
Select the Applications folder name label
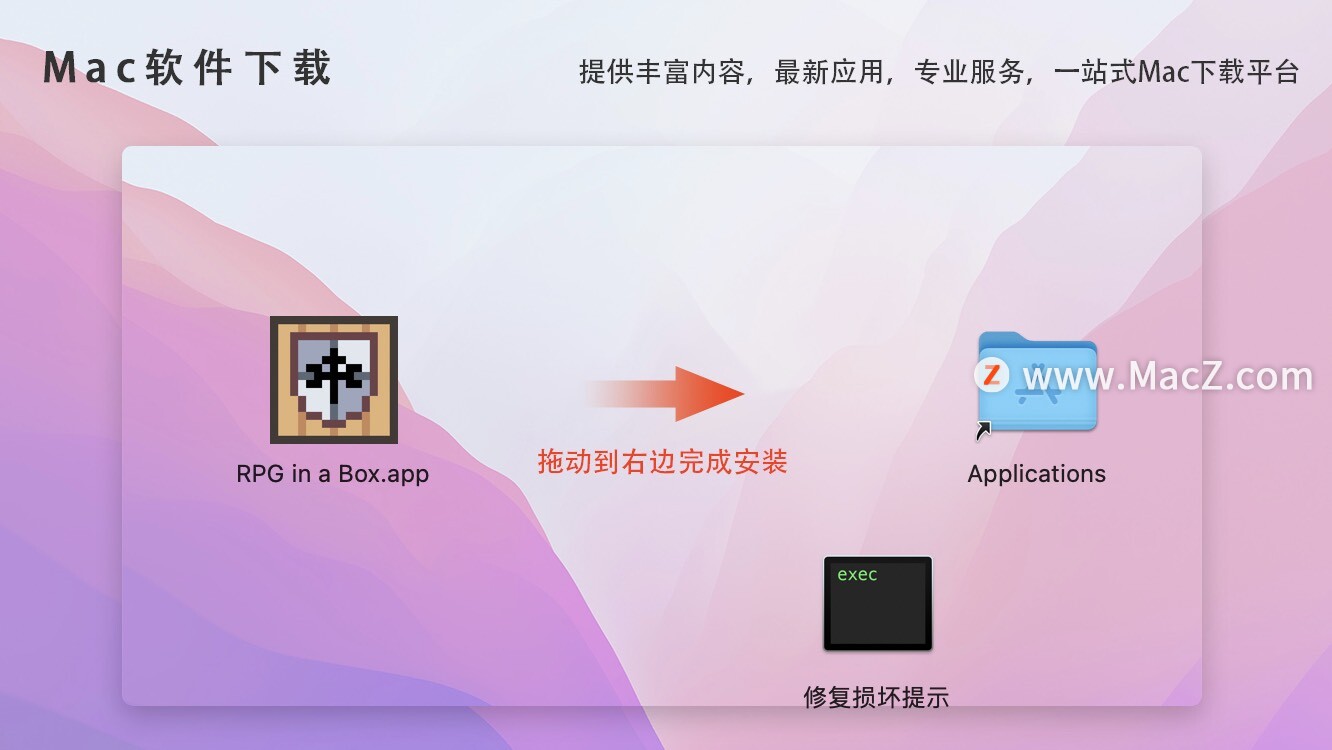click(x=1037, y=474)
